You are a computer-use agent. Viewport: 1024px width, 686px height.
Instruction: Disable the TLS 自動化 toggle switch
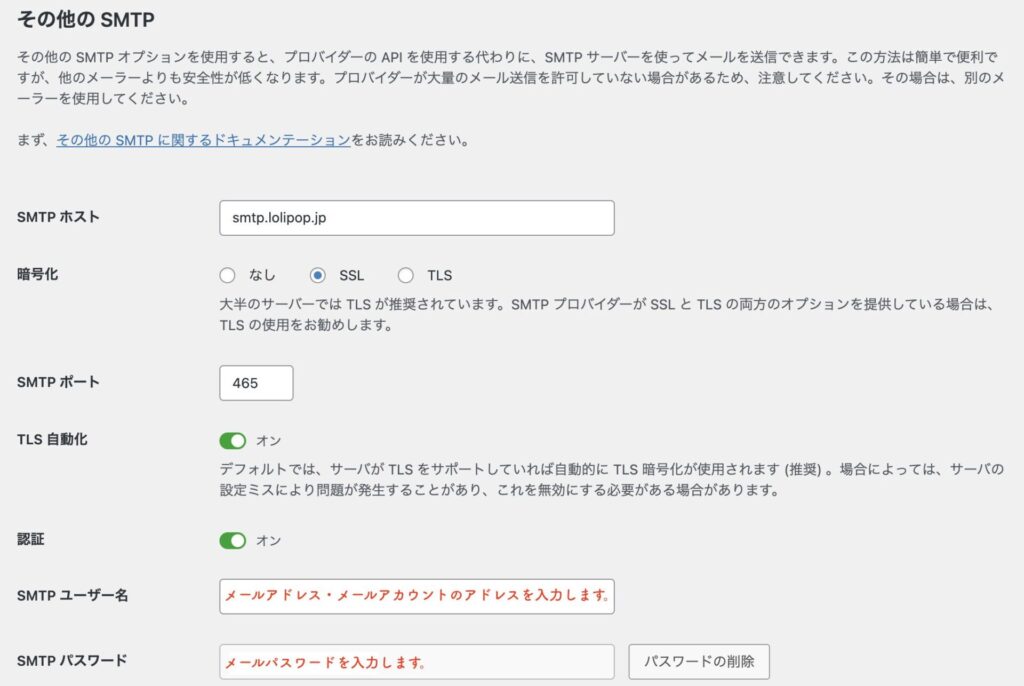click(233, 441)
